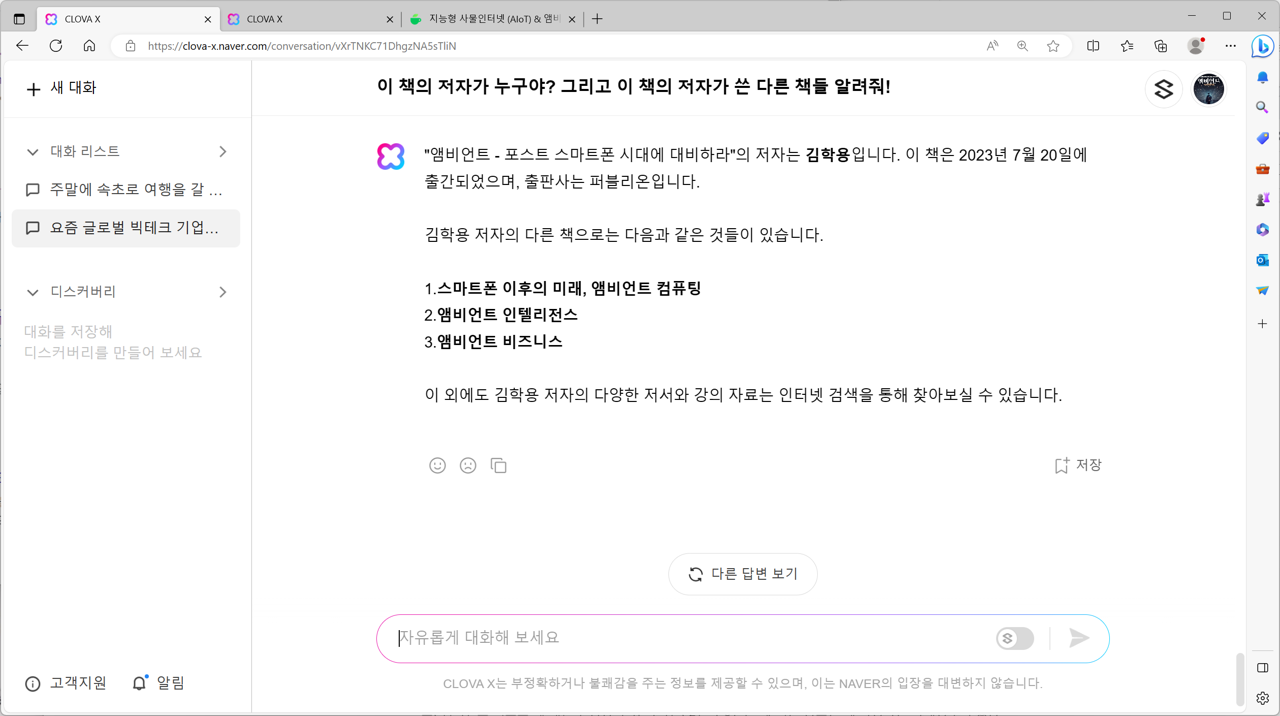Open the browser settings and more menu

coord(1230,46)
